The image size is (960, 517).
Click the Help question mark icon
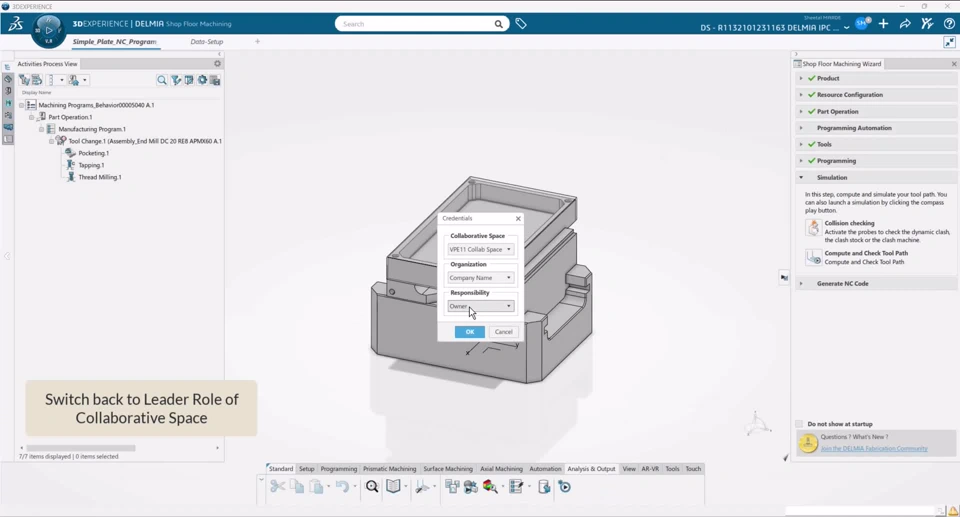(x=949, y=24)
